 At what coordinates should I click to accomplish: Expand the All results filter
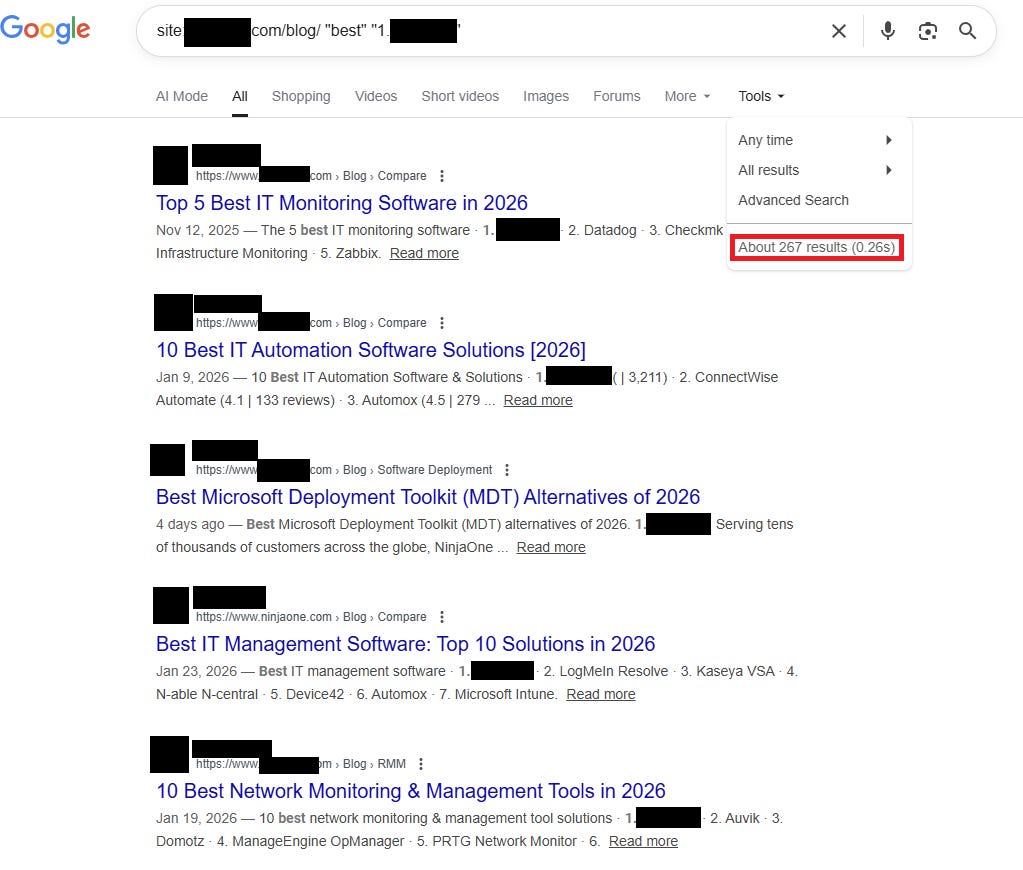[816, 170]
